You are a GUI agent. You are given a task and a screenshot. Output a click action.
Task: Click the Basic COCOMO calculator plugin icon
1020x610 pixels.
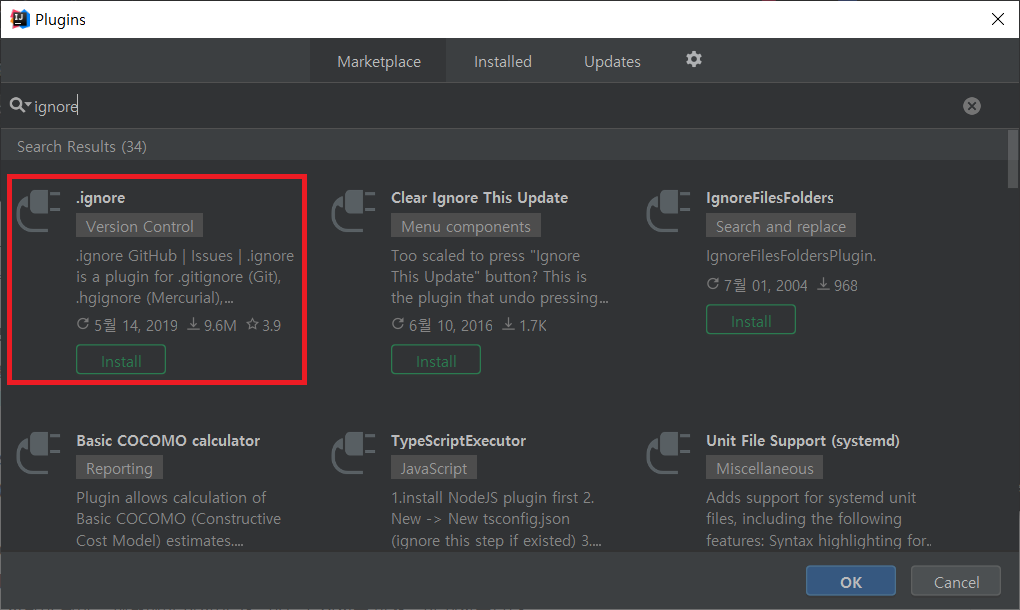38,453
